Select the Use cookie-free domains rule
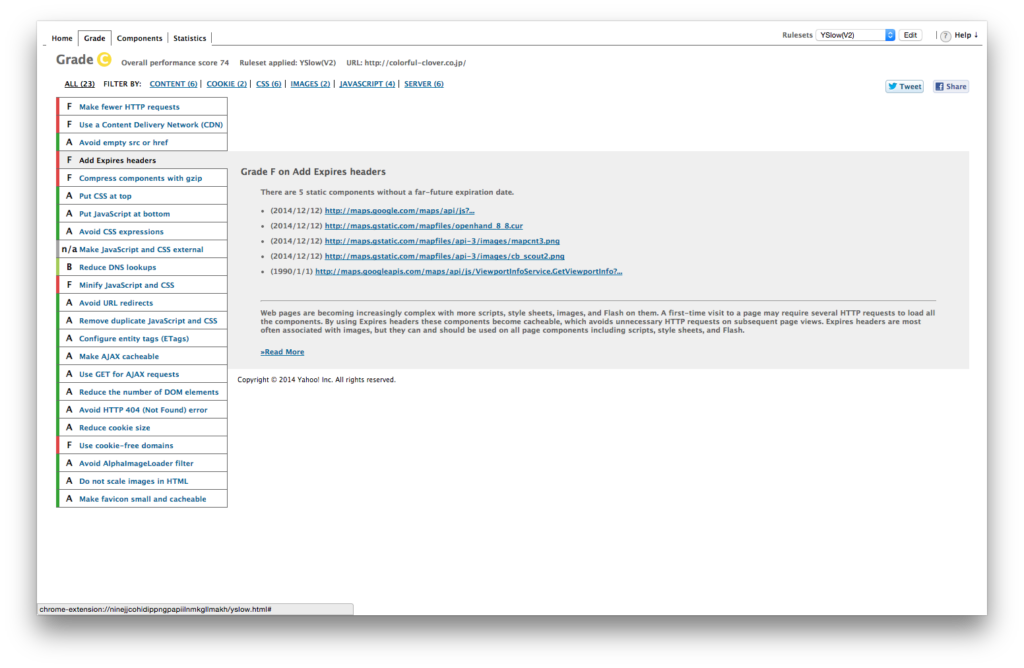This screenshot has width=1024, height=668. (x=126, y=445)
